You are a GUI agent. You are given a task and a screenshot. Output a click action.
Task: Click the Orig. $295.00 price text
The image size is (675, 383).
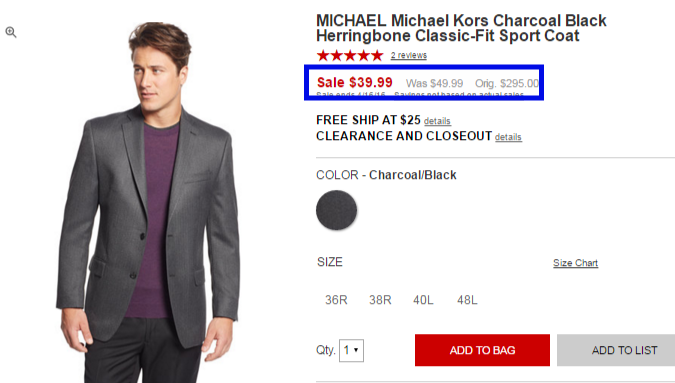pyautogui.click(x=507, y=83)
